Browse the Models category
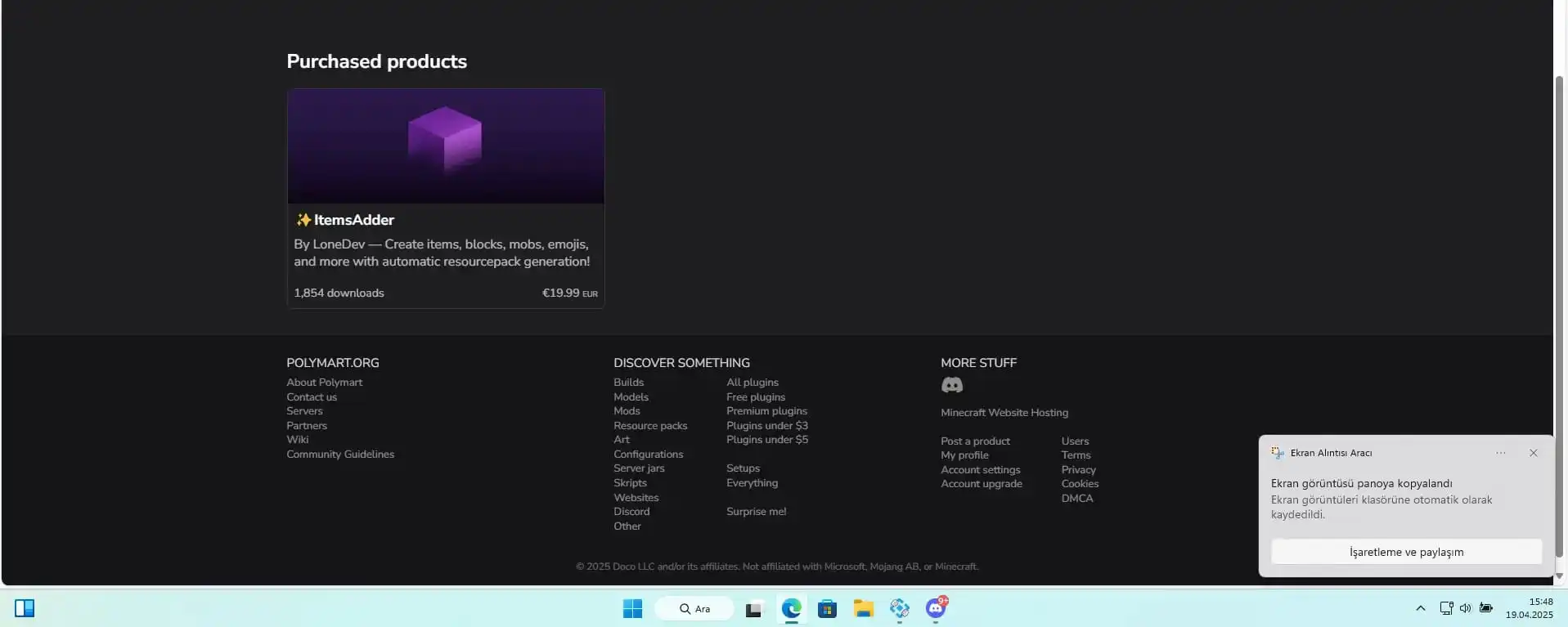1568x627 pixels. 631,397
